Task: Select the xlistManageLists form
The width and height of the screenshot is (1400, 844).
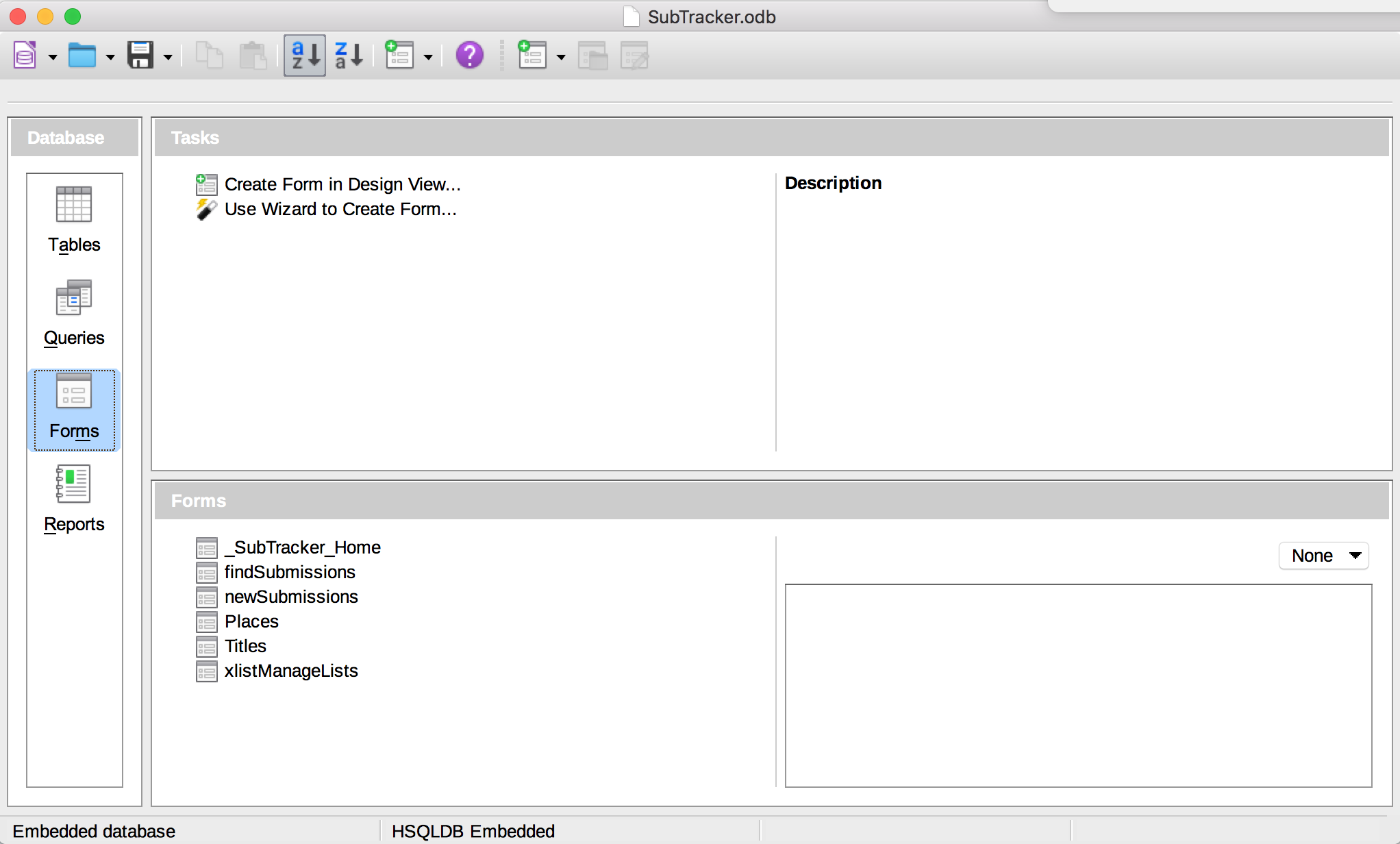Action: pyautogui.click(x=291, y=671)
